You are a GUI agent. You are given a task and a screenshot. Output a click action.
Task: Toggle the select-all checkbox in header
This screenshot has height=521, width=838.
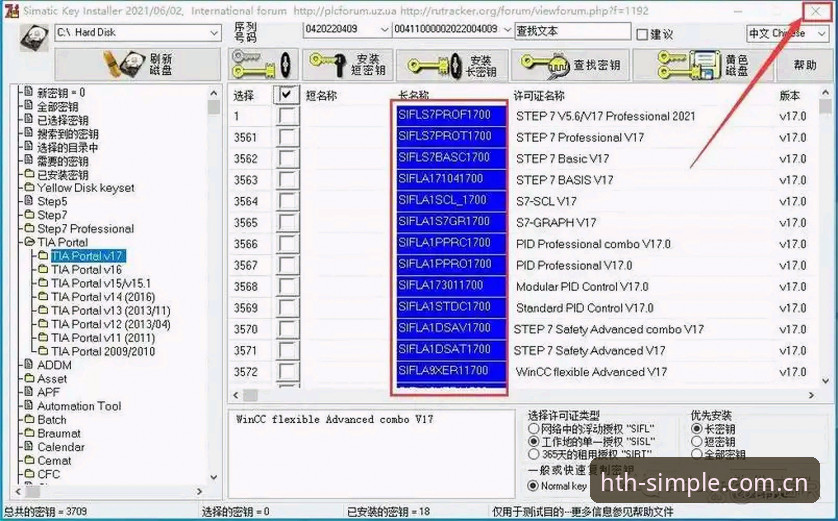(287, 95)
